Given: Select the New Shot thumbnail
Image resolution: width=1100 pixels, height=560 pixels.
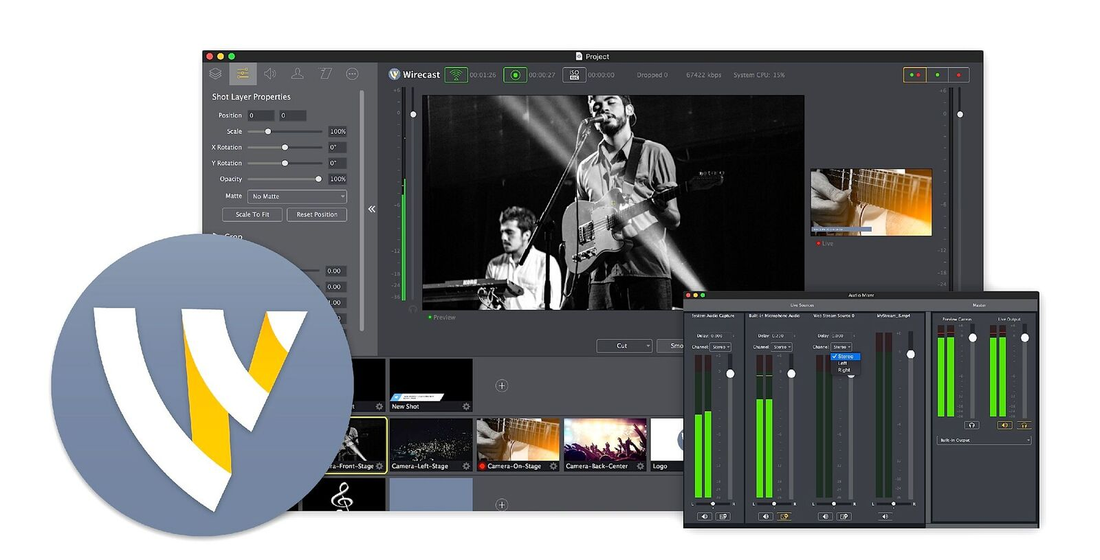Looking at the screenshot, I should [431, 385].
